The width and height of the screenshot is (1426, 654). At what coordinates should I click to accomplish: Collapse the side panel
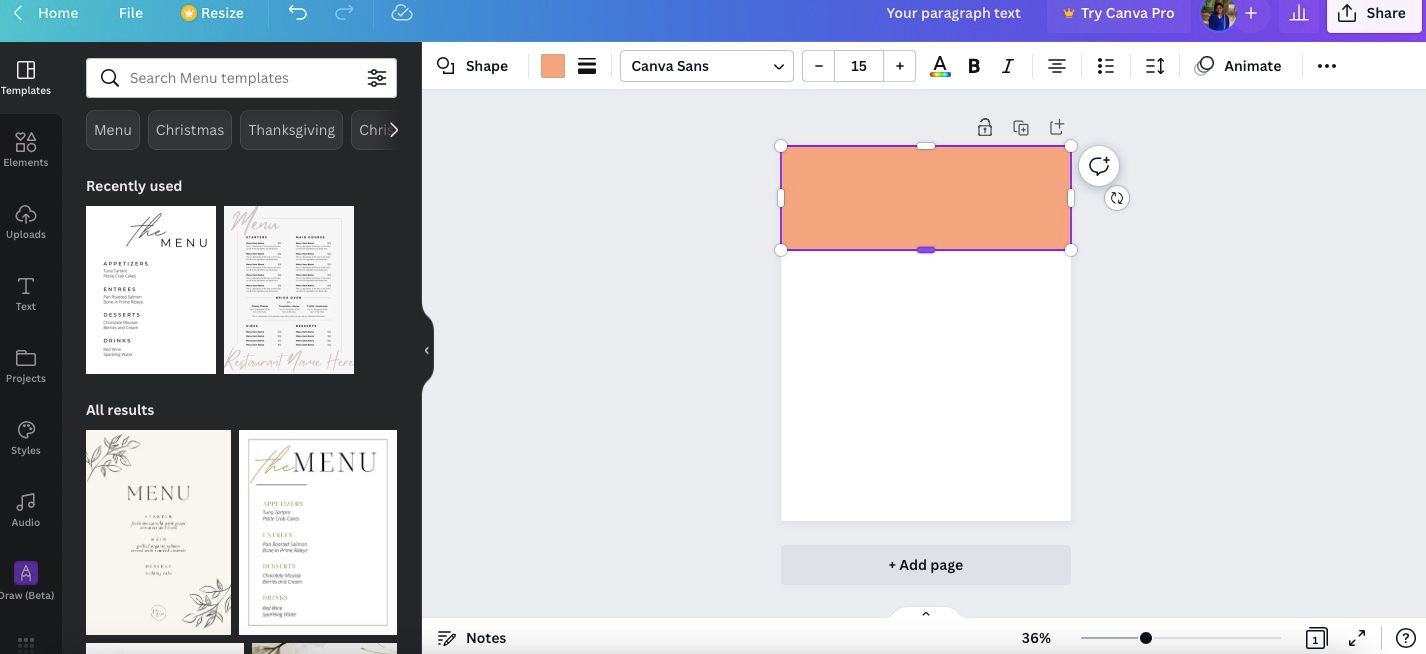pos(427,350)
